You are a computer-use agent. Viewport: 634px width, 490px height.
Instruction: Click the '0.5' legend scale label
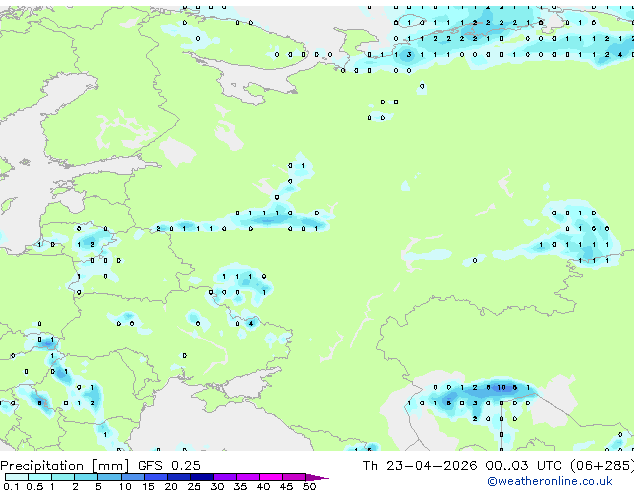(34, 486)
